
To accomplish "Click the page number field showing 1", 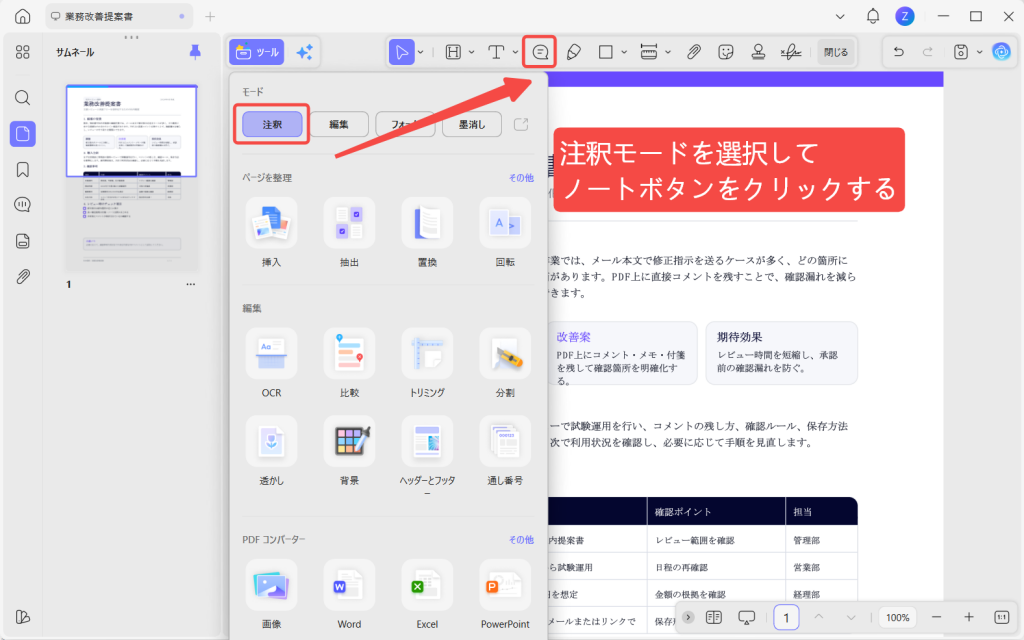I will tap(786, 617).
